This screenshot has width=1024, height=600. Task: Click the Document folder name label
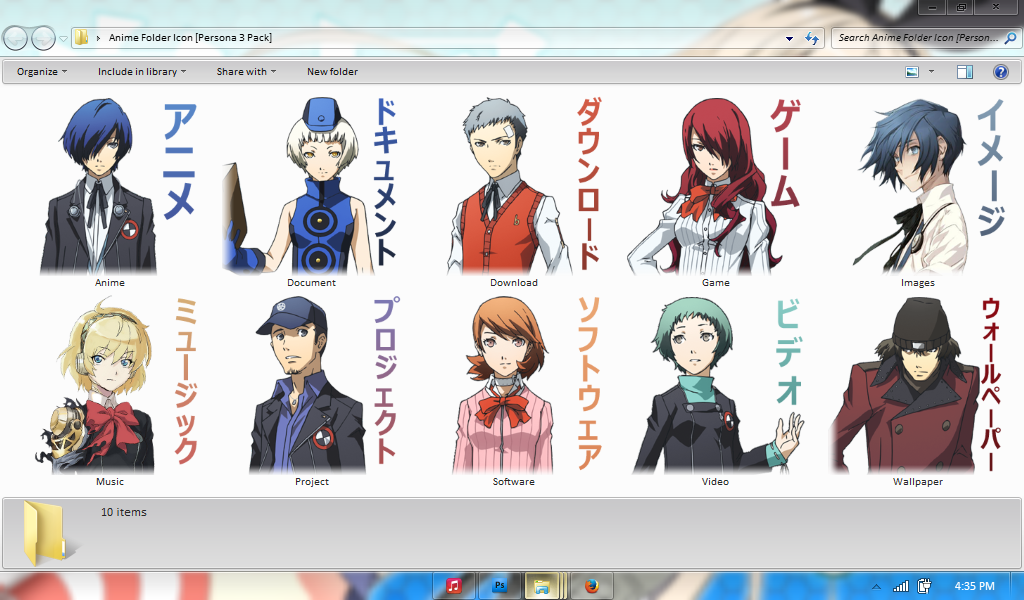click(312, 283)
